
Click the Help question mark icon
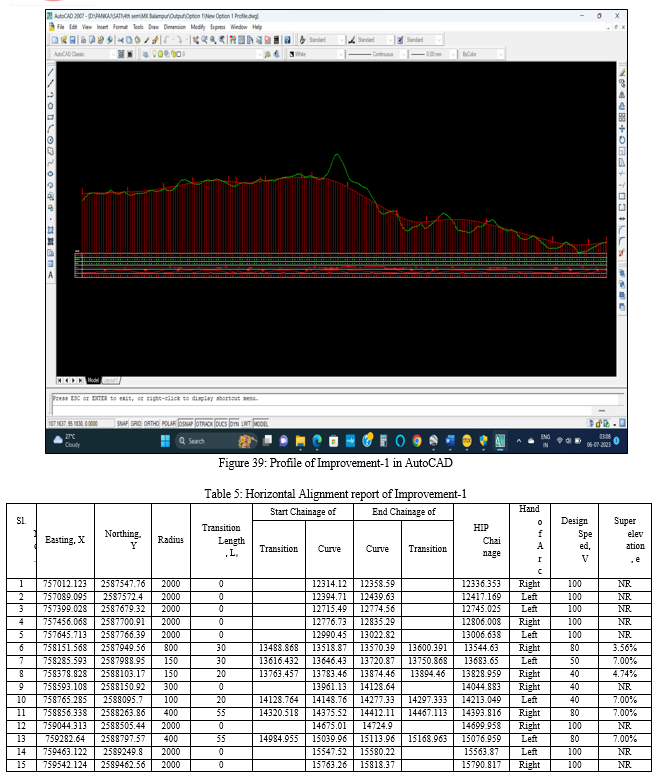tap(287, 40)
